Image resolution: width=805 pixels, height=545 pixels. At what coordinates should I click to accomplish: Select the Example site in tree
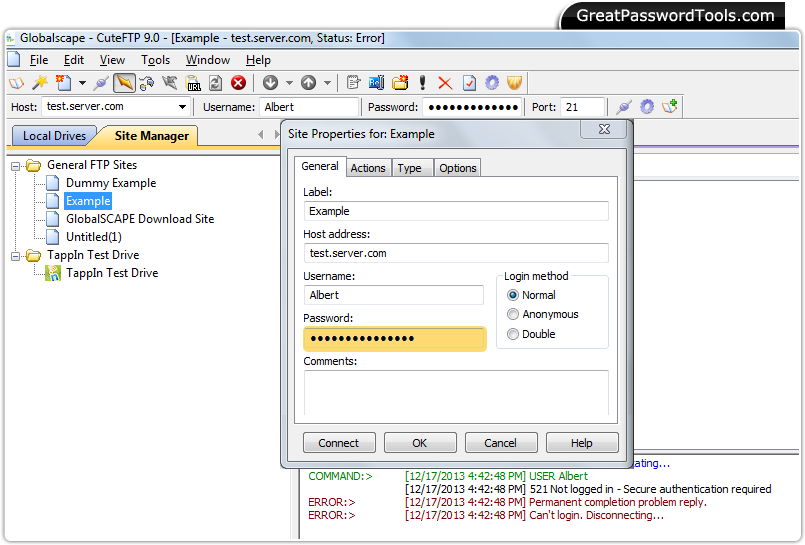88,201
